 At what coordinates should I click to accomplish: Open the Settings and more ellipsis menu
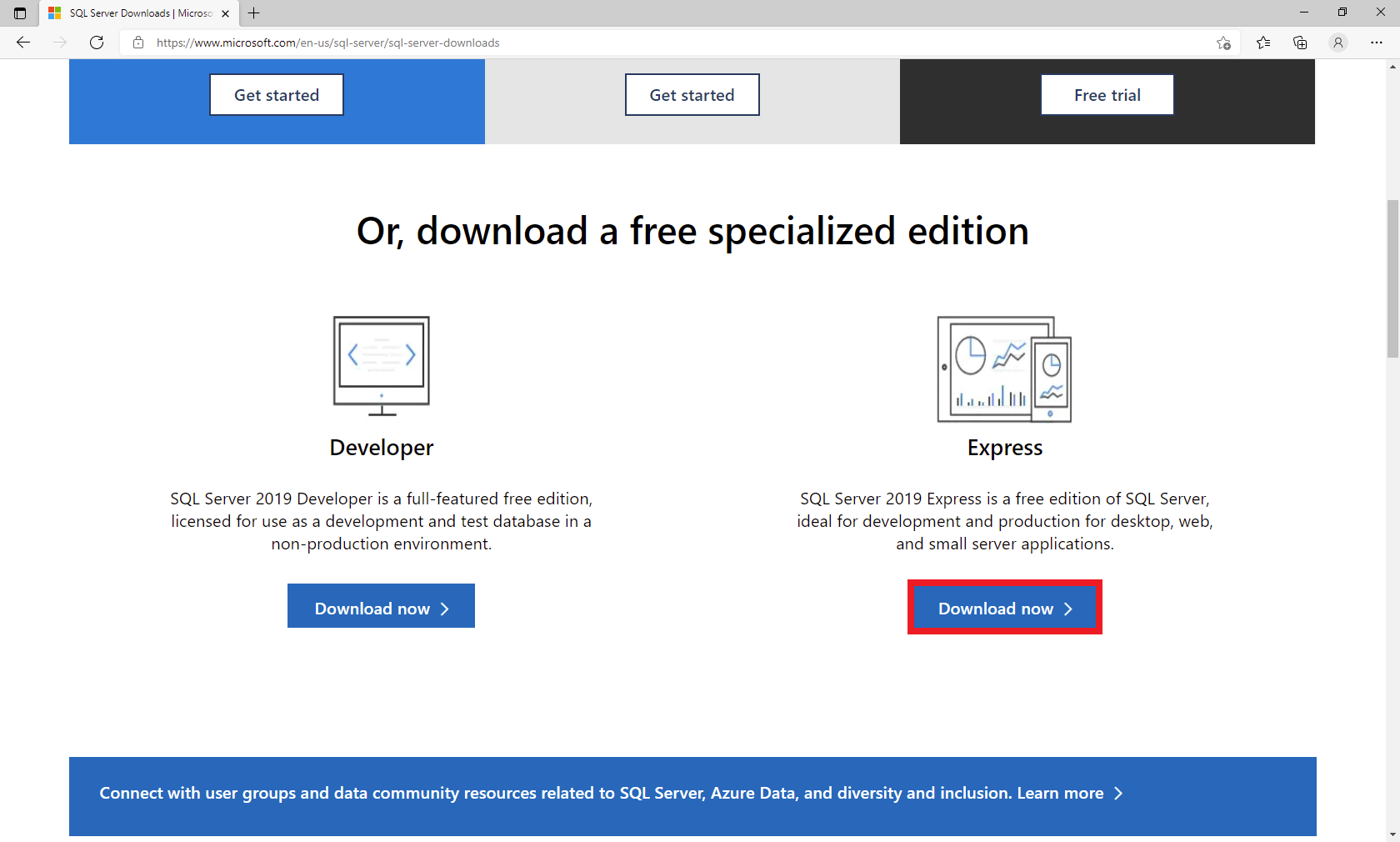pos(1377,43)
